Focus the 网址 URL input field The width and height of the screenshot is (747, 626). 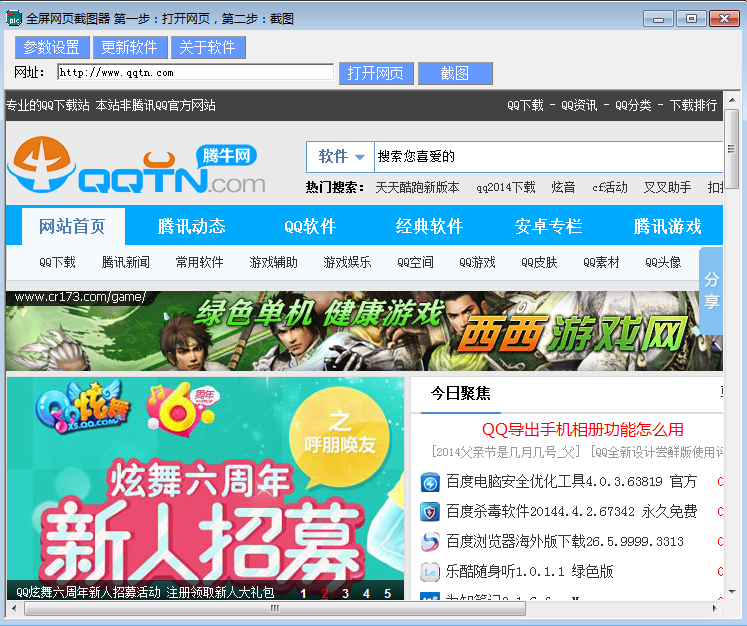[x=195, y=72]
